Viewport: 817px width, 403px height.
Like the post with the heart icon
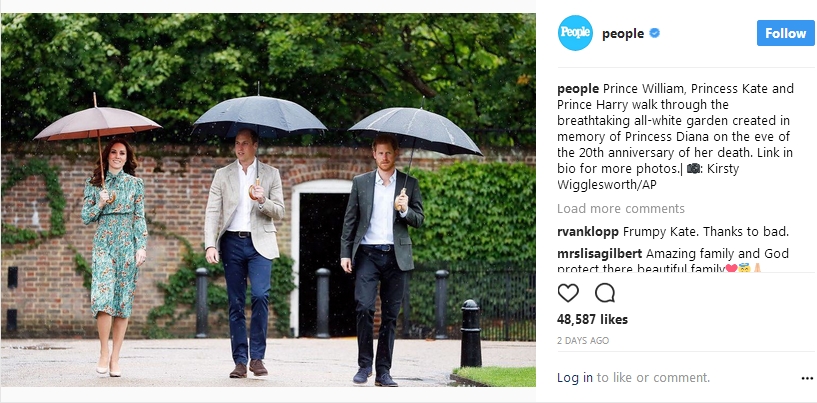(x=568, y=293)
